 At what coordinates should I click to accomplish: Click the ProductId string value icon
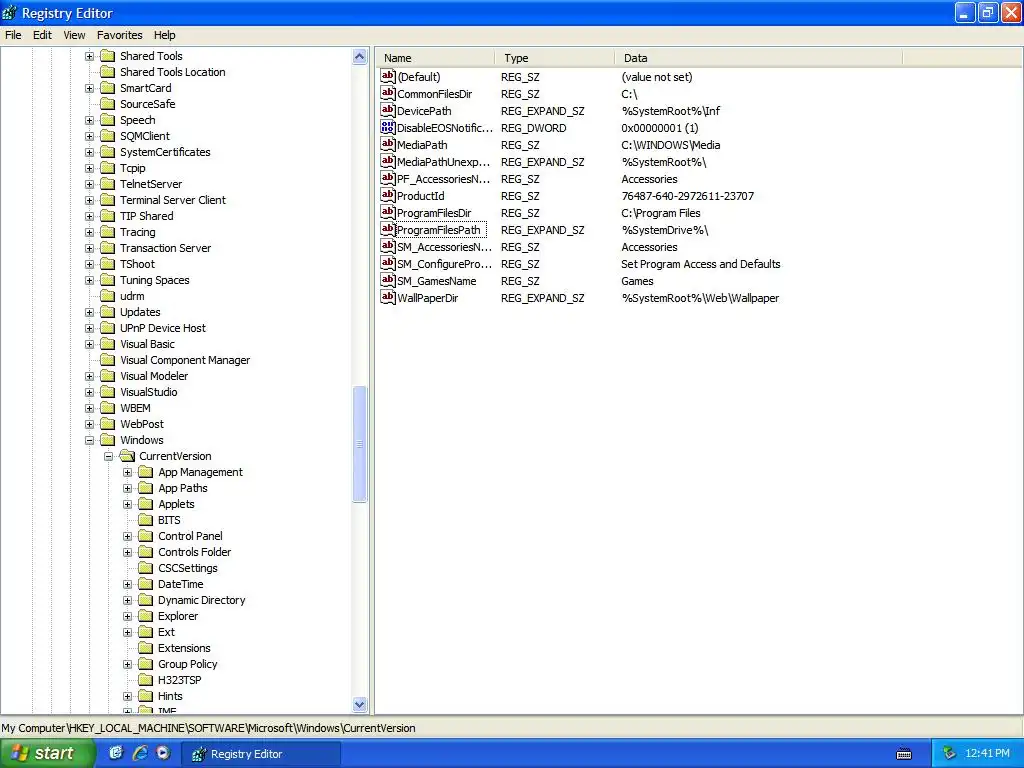[388, 195]
